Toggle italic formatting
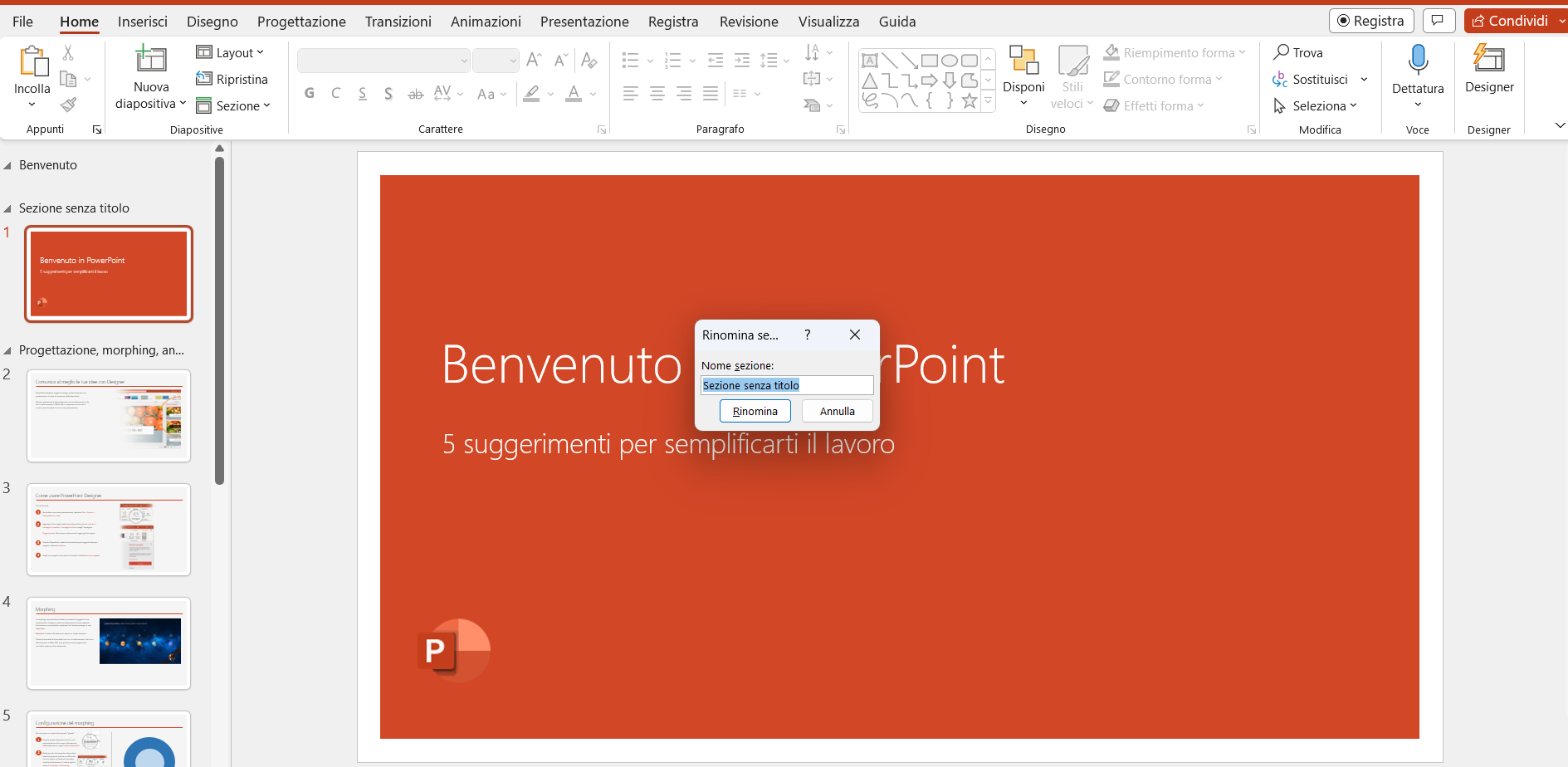The image size is (1568, 767). click(x=335, y=93)
